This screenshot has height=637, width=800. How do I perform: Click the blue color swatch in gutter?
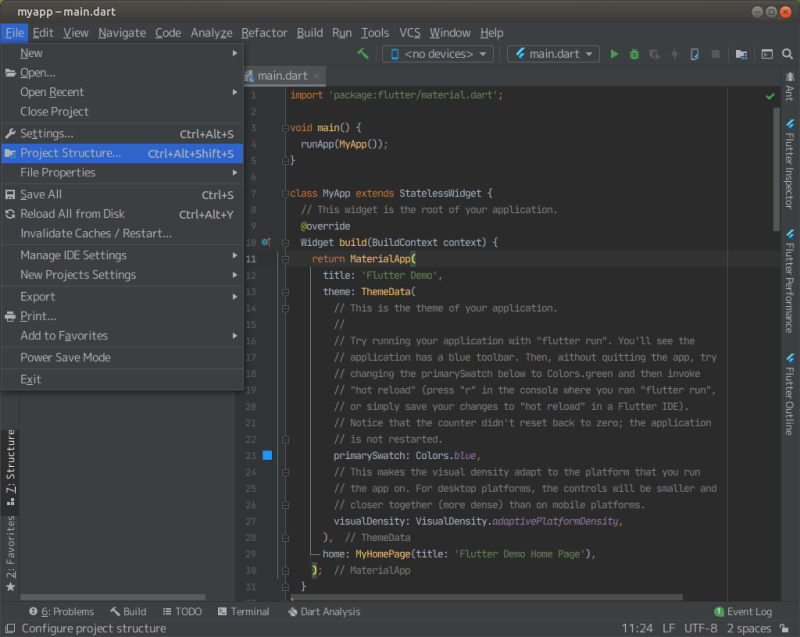[x=267, y=456]
